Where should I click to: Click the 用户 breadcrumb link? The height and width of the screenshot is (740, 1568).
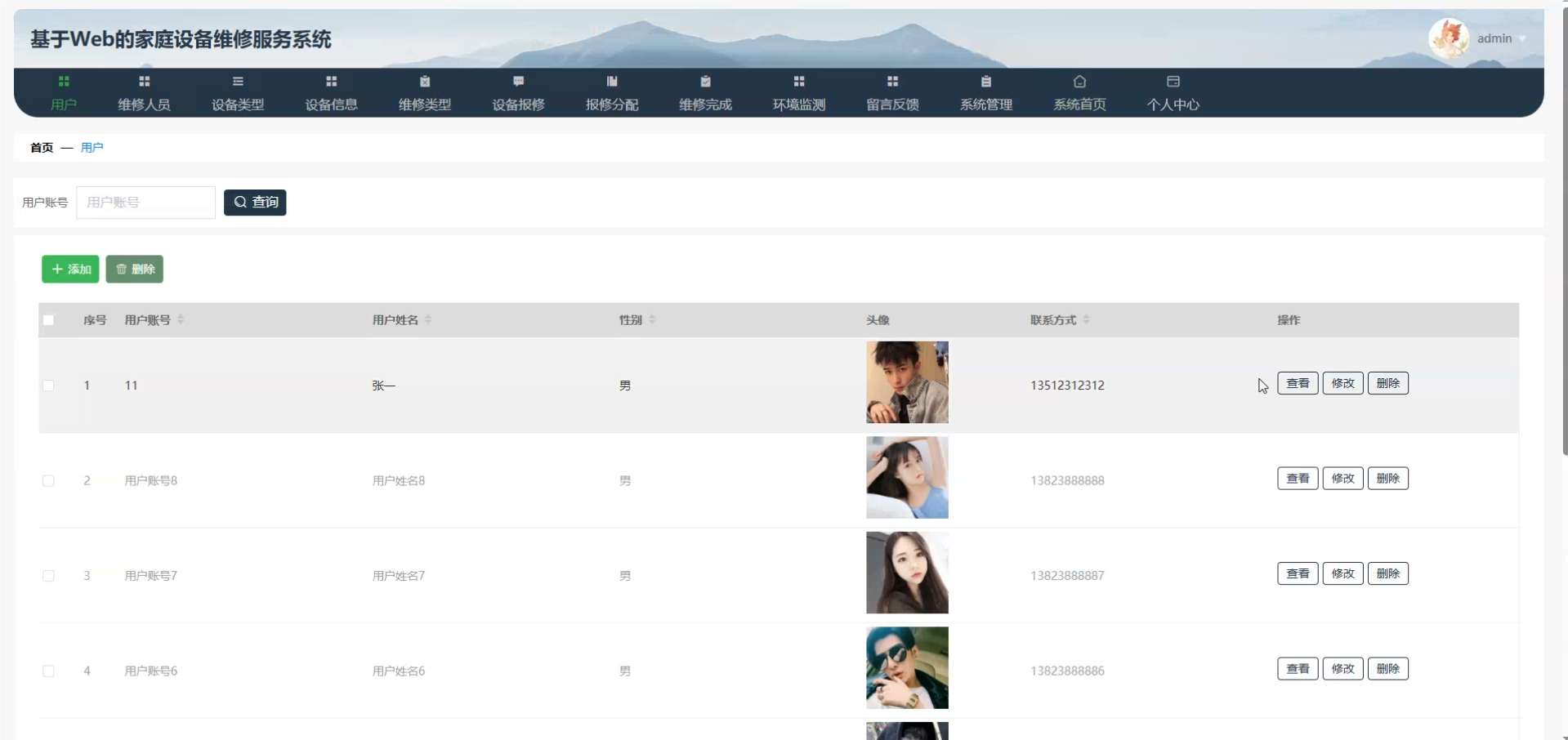92,148
